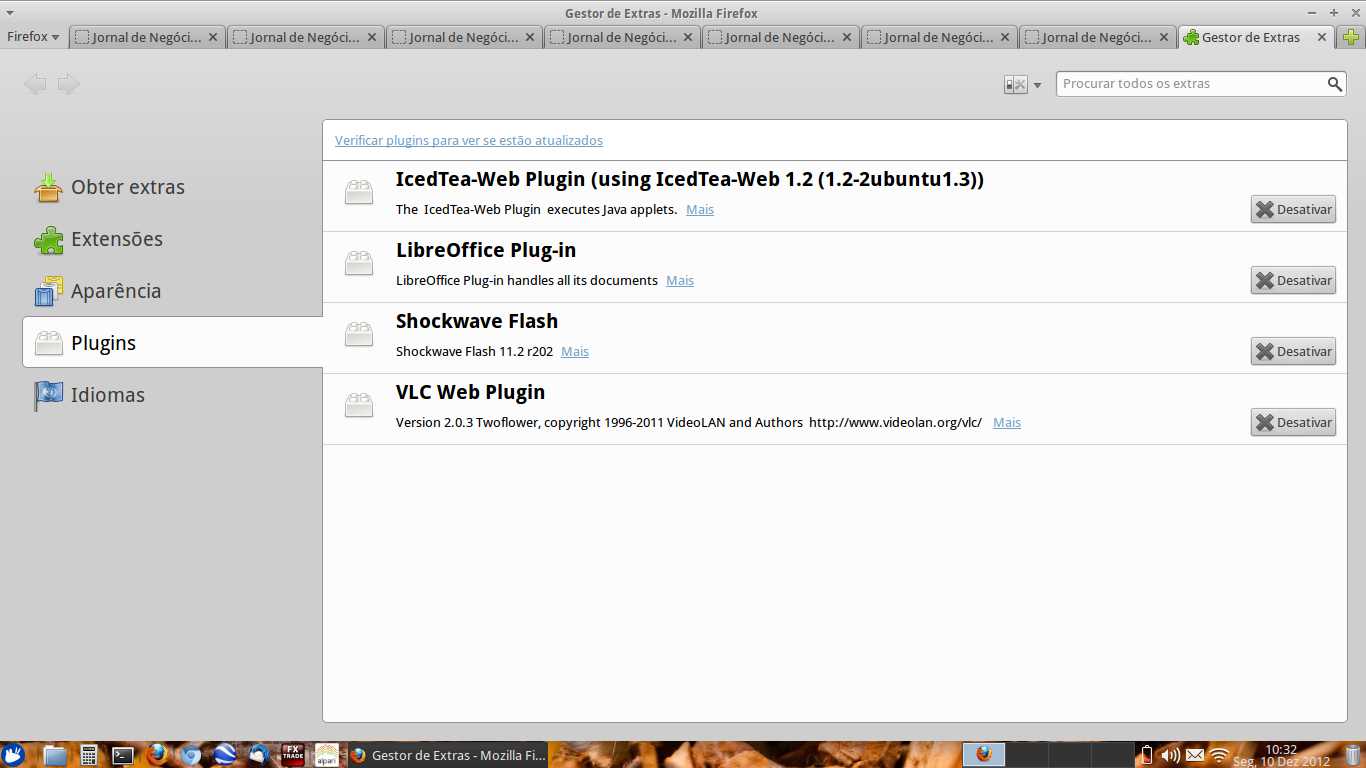Go forward with the right arrow
Screen dimensions: 1366x768
tap(68, 84)
